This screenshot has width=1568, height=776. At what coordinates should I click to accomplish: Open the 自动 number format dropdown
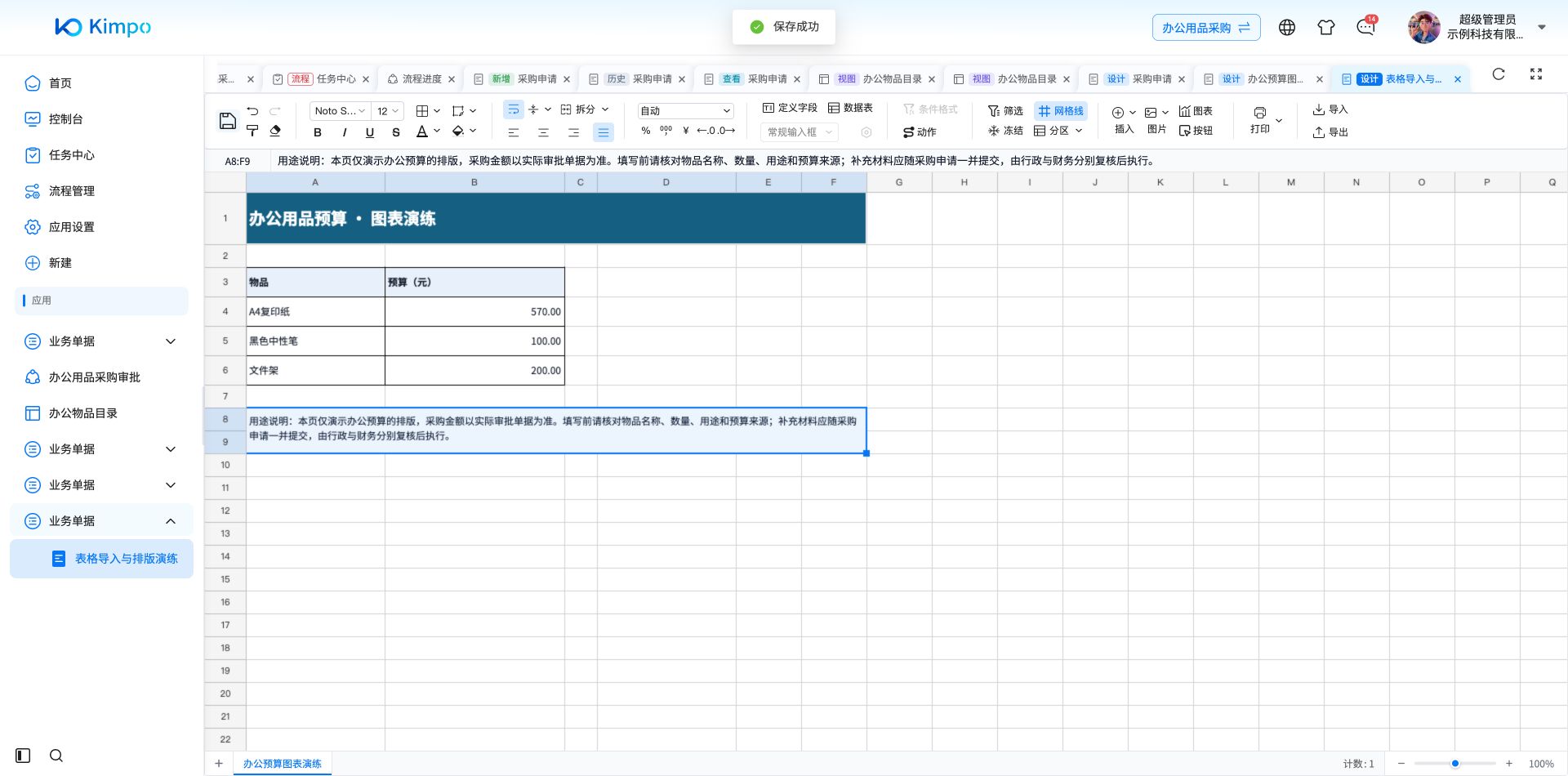tap(685, 110)
